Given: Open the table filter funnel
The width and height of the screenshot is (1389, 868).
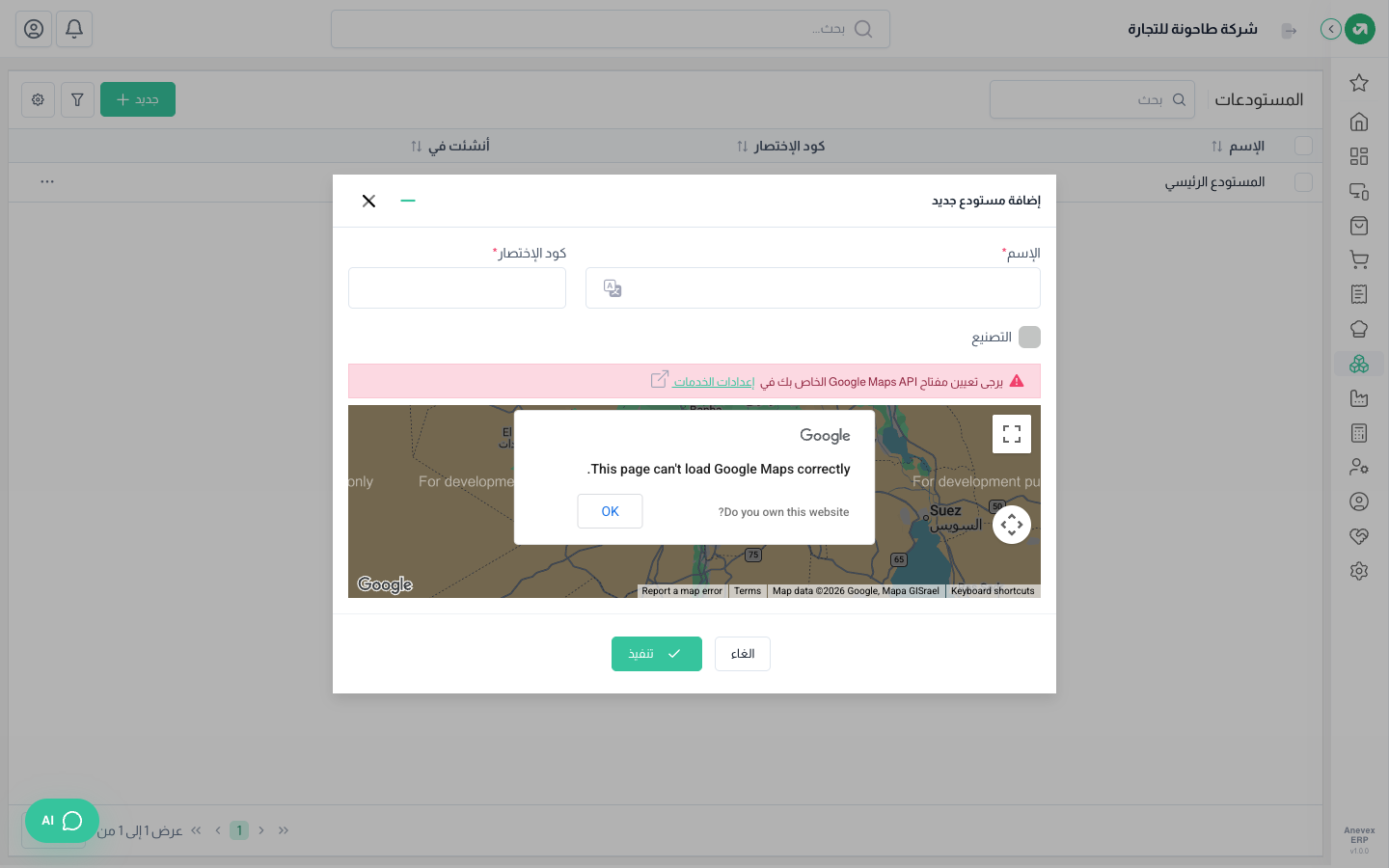Looking at the screenshot, I should pyautogui.click(x=77, y=99).
